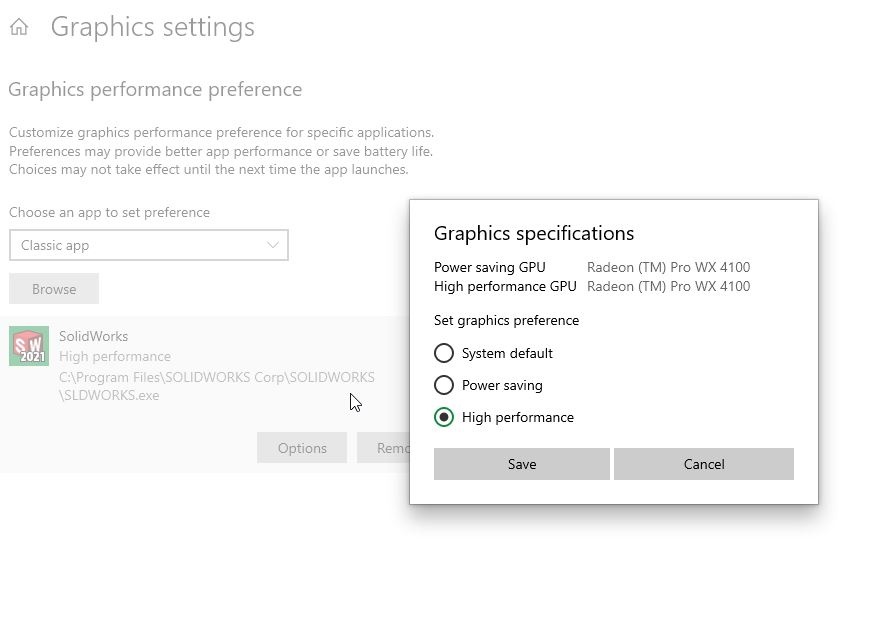Click the SolidWorks app name
884x624 pixels.
[94, 337]
